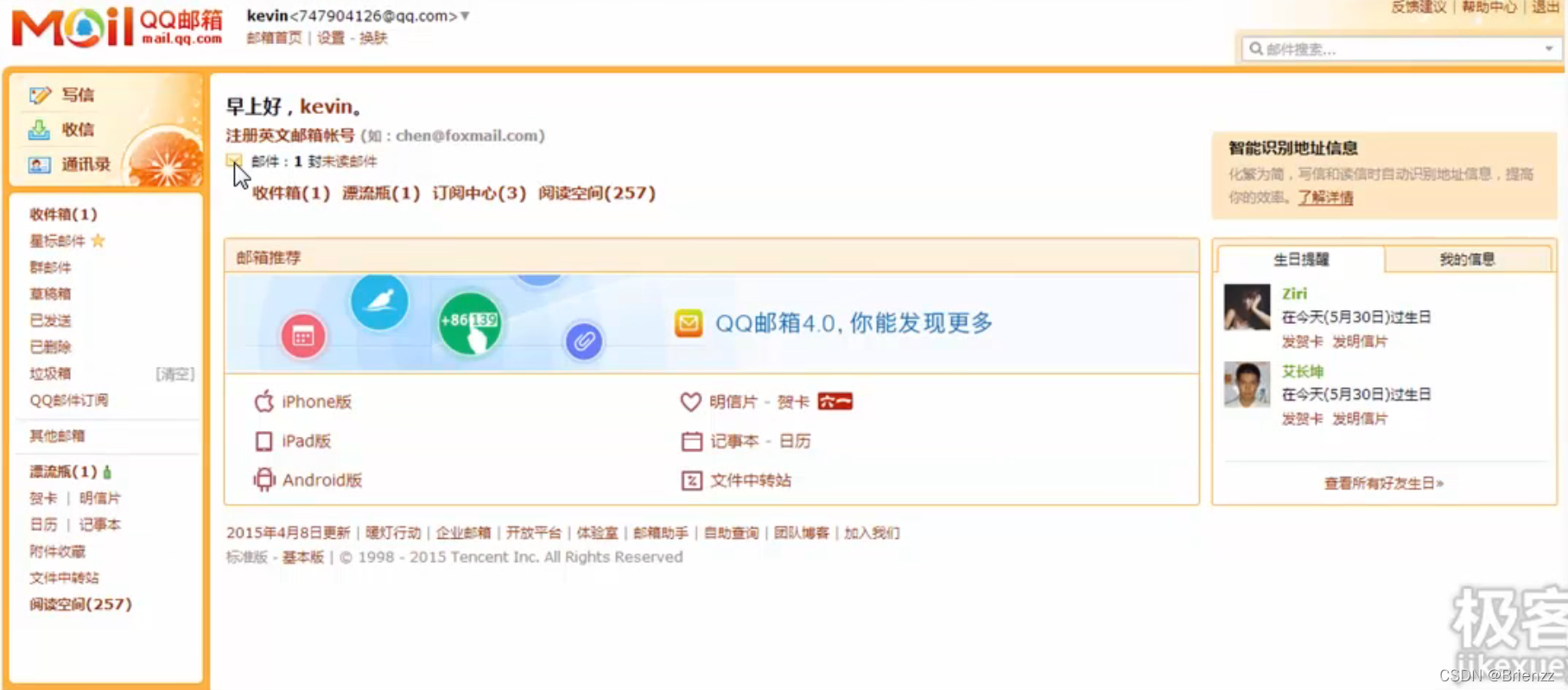This screenshot has width=1568, height=690.
Task: Open 已发送 folder in sidebar
Action: point(50,320)
